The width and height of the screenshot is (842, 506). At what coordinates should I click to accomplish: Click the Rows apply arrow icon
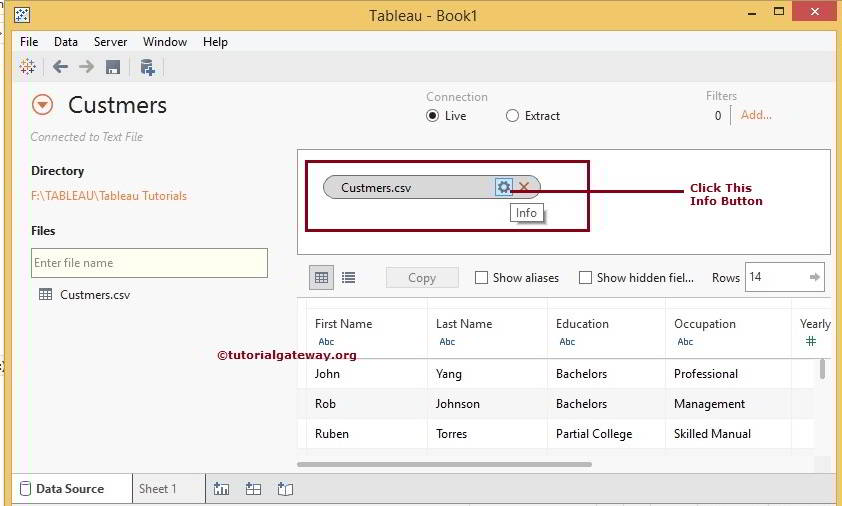(x=815, y=277)
